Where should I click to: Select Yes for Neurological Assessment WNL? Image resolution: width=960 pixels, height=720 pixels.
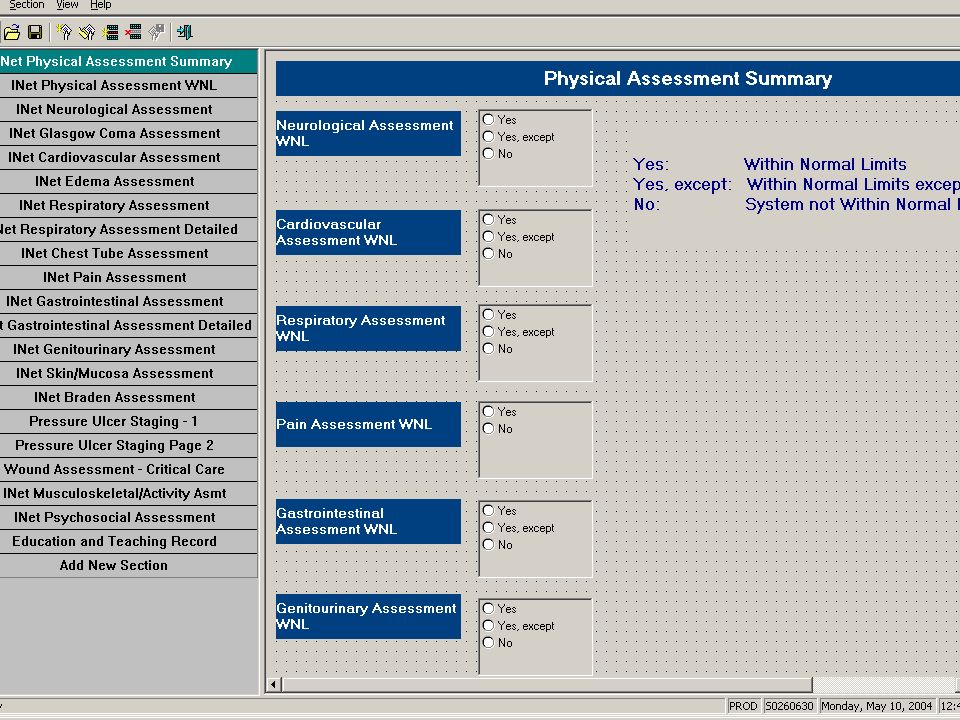pos(488,119)
